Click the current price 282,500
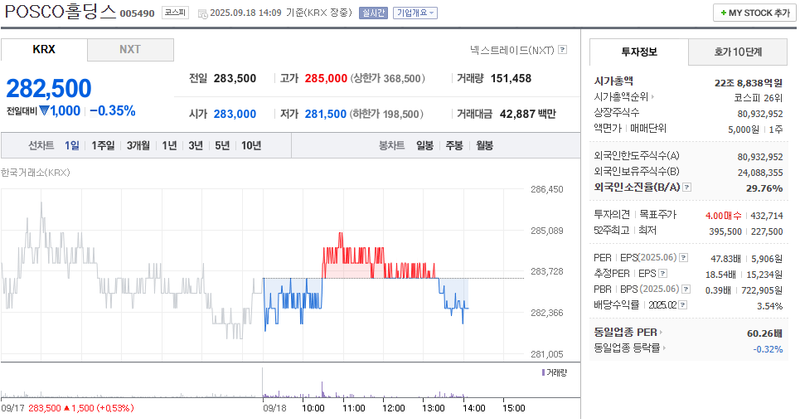The width and height of the screenshot is (800, 419). 49,88
